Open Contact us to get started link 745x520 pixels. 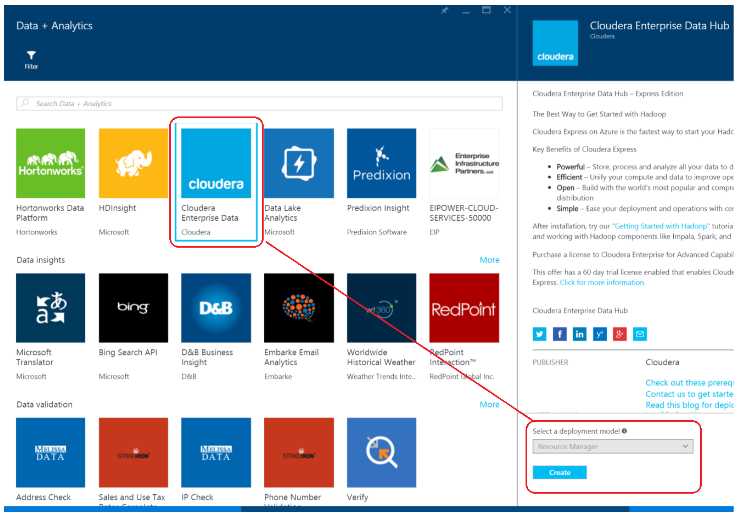coord(689,394)
